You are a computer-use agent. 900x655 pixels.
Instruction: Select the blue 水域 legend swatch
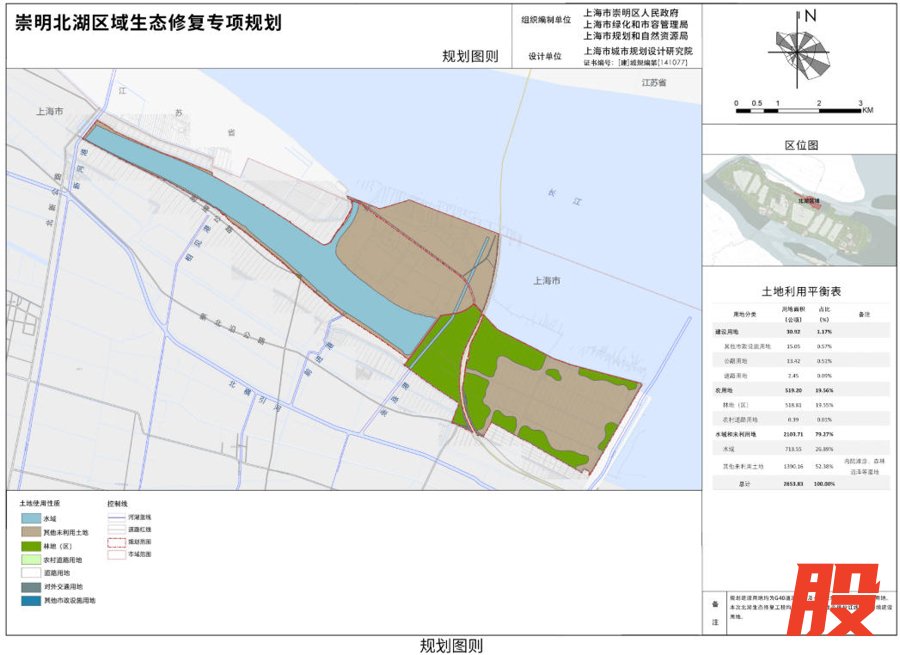(x=30, y=518)
